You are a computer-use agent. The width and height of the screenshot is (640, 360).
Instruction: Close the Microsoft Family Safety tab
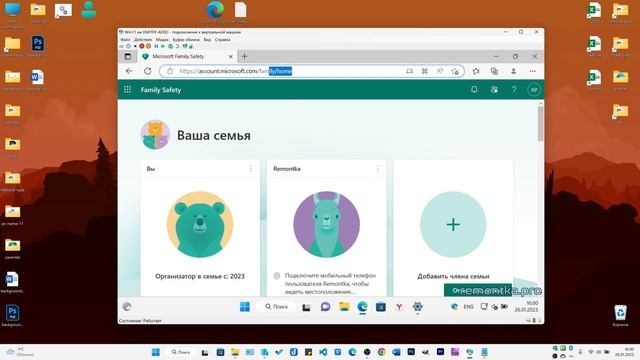(231, 57)
